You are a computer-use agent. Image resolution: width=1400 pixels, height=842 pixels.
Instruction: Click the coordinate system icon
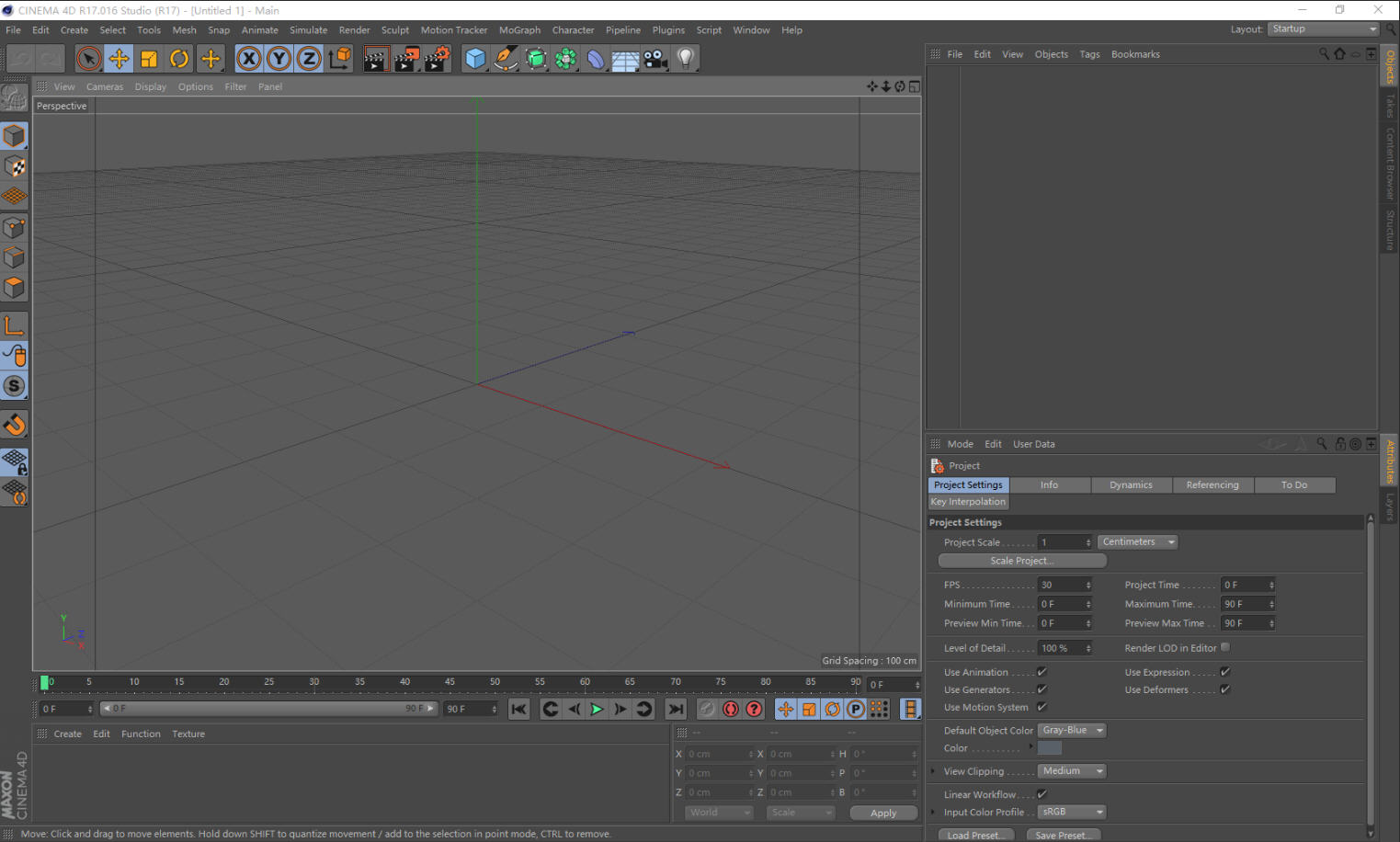(x=340, y=59)
